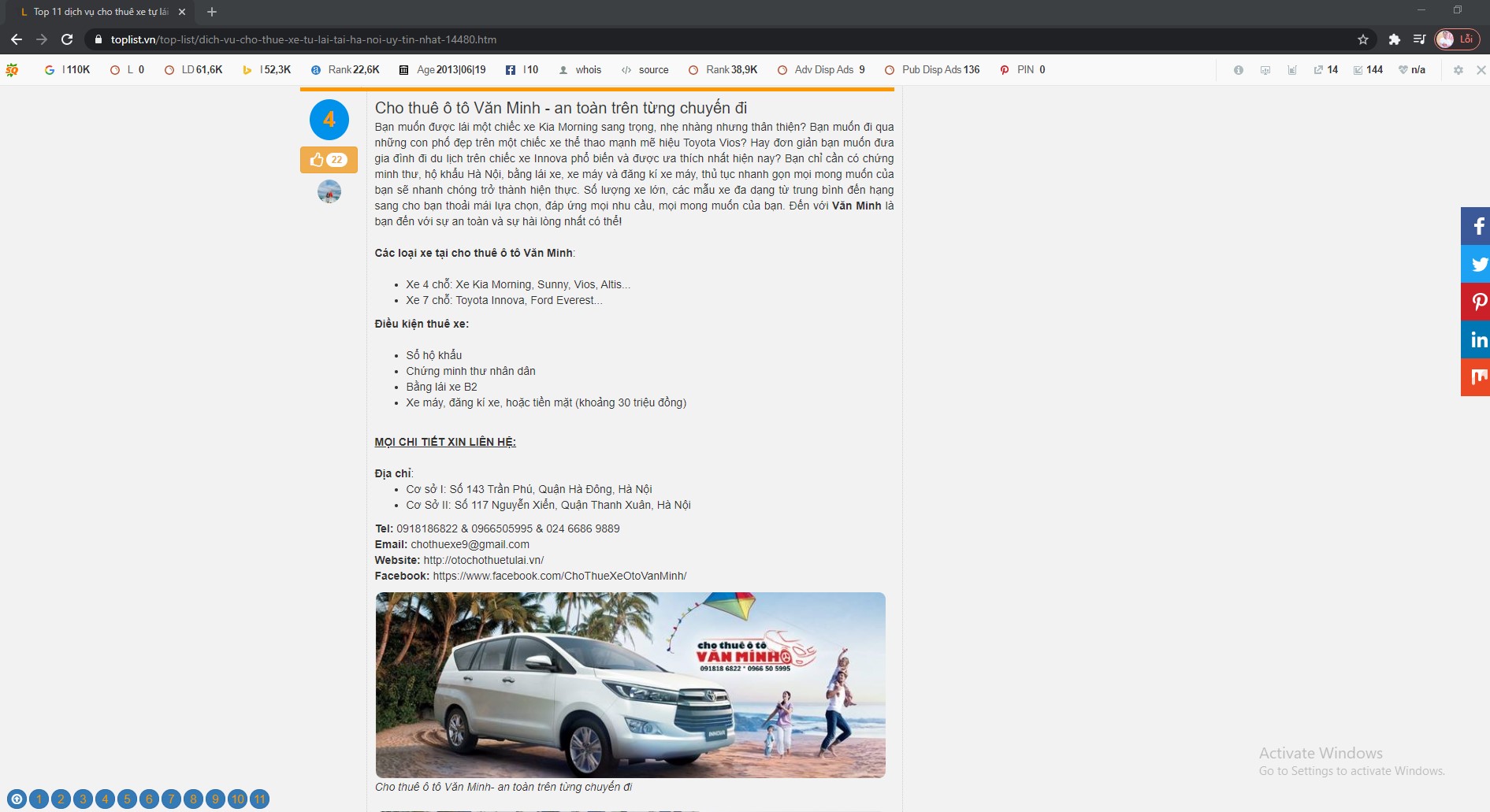Open the Bing index 52,3K metric
Image resolution: width=1490 pixels, height=812 pixels.
tap(267, 70)
